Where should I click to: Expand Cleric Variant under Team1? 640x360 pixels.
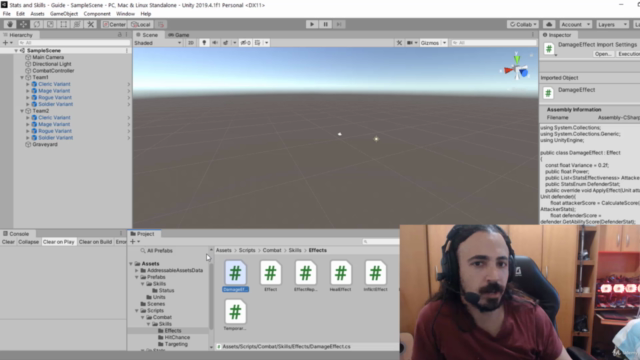click(28, 84)
